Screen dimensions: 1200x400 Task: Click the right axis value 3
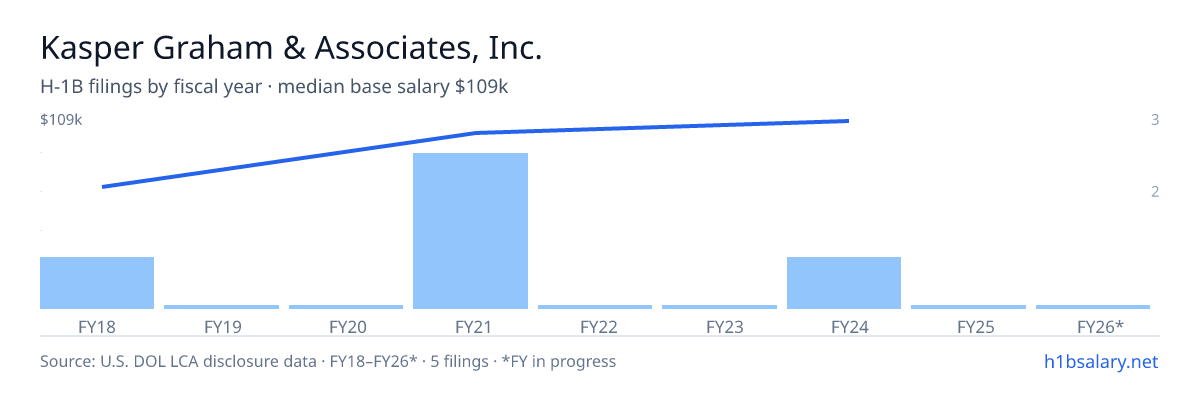[1155, 120]
